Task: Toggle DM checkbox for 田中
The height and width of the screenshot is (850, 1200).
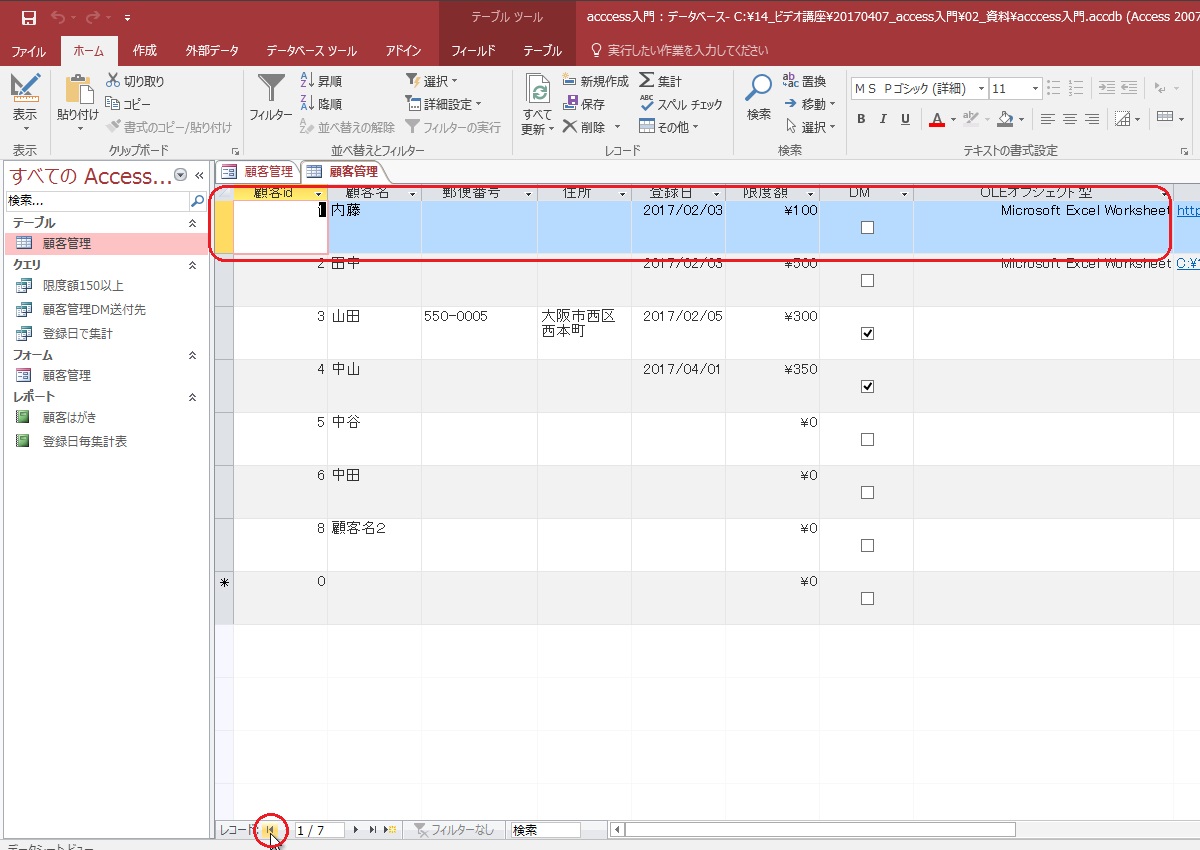Action: coord(867,281)
